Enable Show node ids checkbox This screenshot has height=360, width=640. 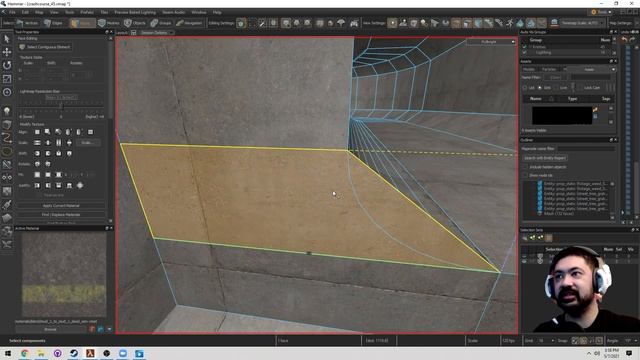point(525,175)
